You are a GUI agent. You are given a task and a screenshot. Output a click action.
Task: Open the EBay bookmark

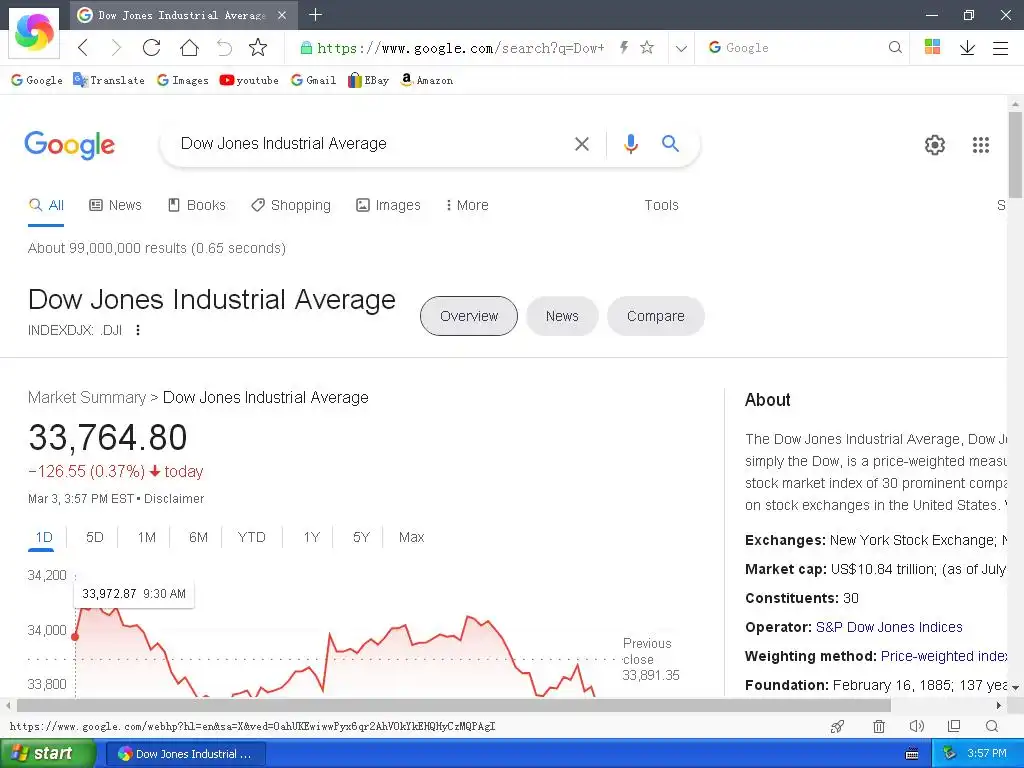368,80
